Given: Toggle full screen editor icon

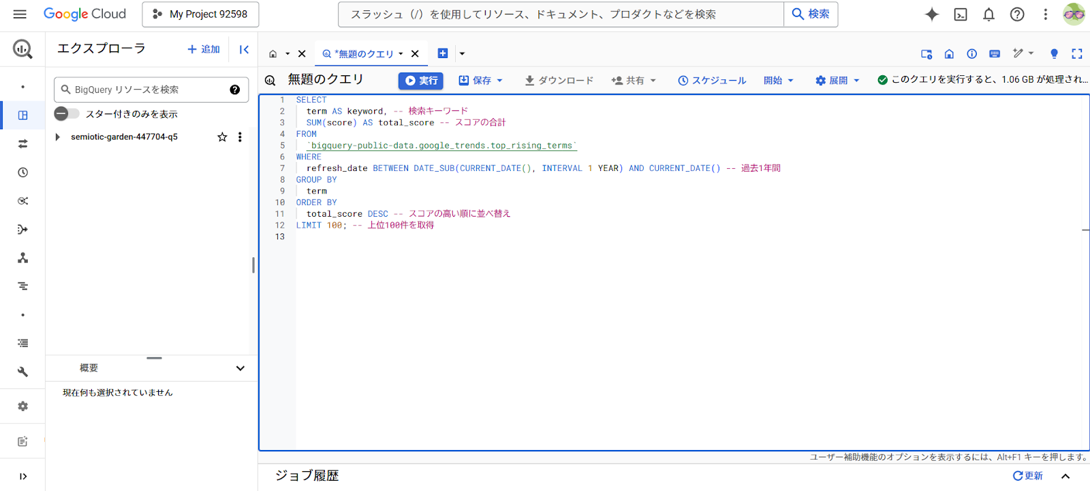Looking at the screenshot, I should click(x=1077, y=54).
